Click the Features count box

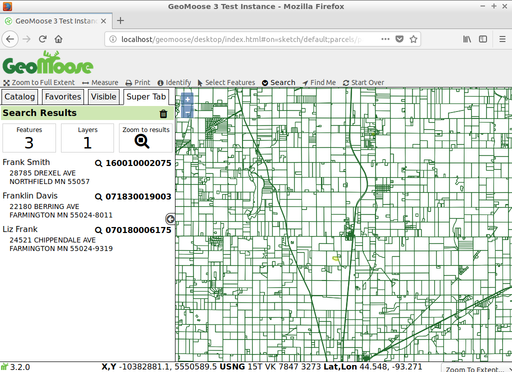(x=29, y=138)
